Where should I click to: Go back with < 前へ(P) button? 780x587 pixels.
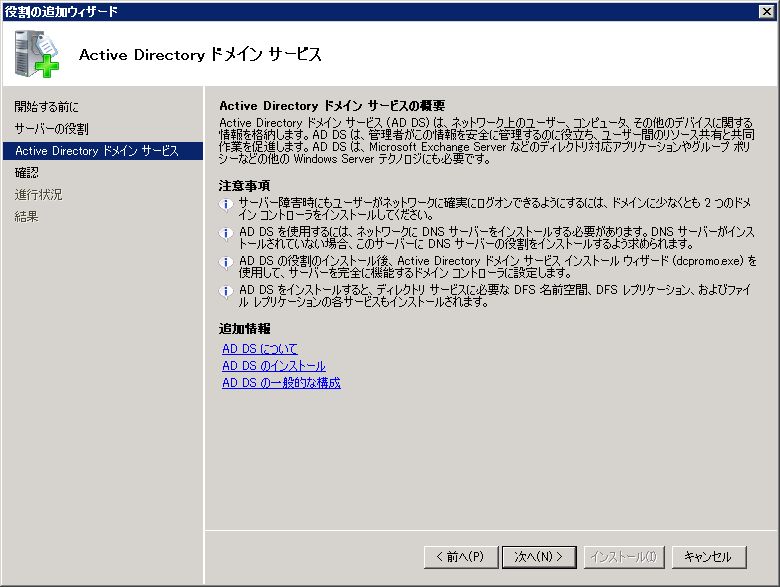tap(461, 557)
